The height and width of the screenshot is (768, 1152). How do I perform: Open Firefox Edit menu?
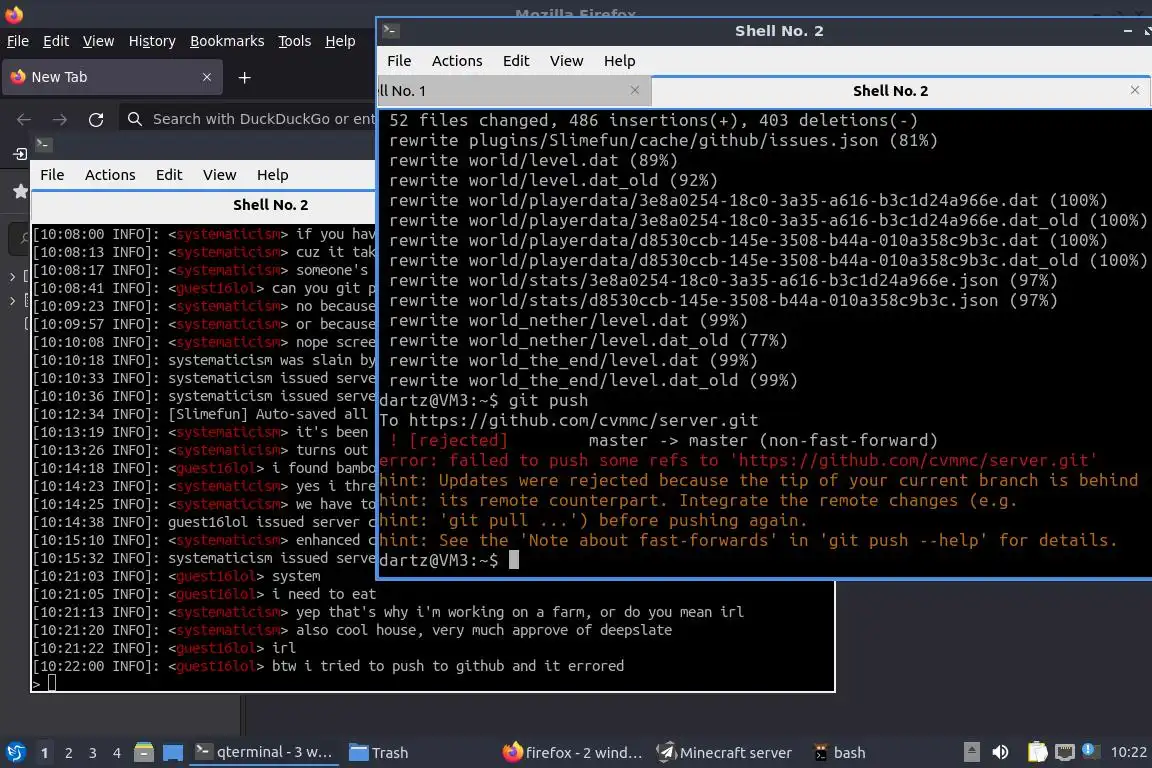[x=56, y=41]
